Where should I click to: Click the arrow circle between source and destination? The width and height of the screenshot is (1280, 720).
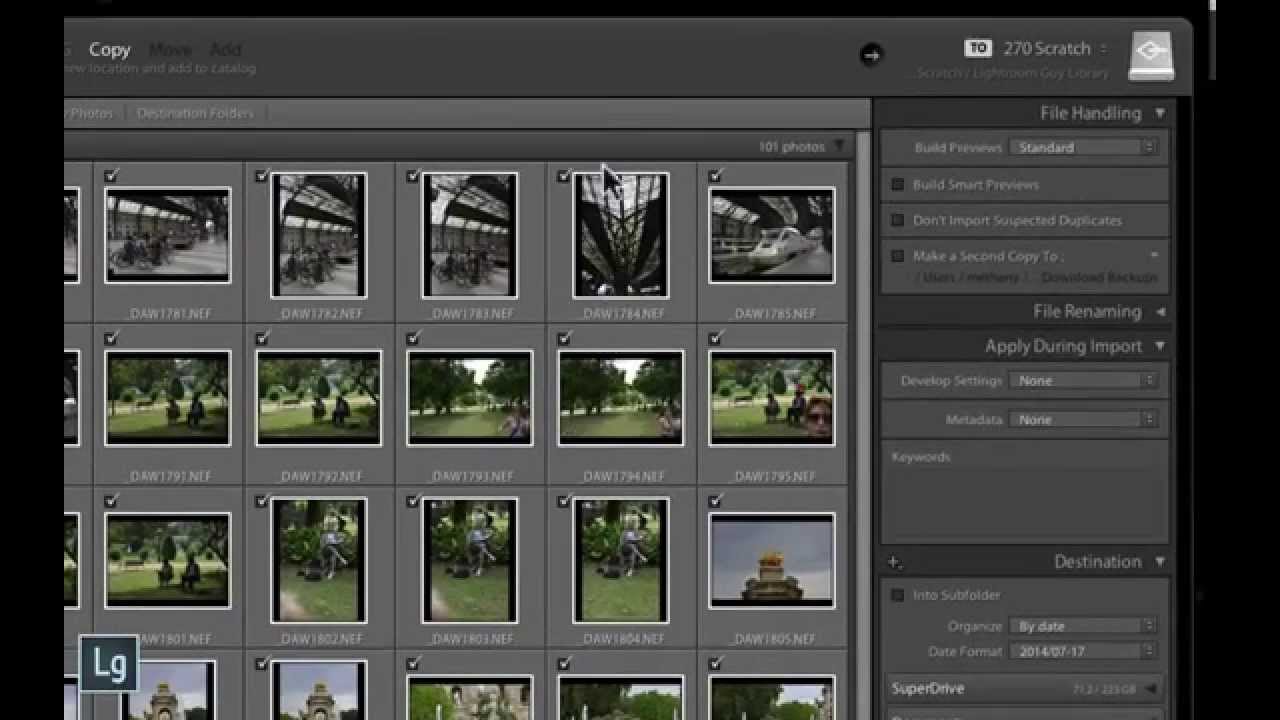point(871,55)
